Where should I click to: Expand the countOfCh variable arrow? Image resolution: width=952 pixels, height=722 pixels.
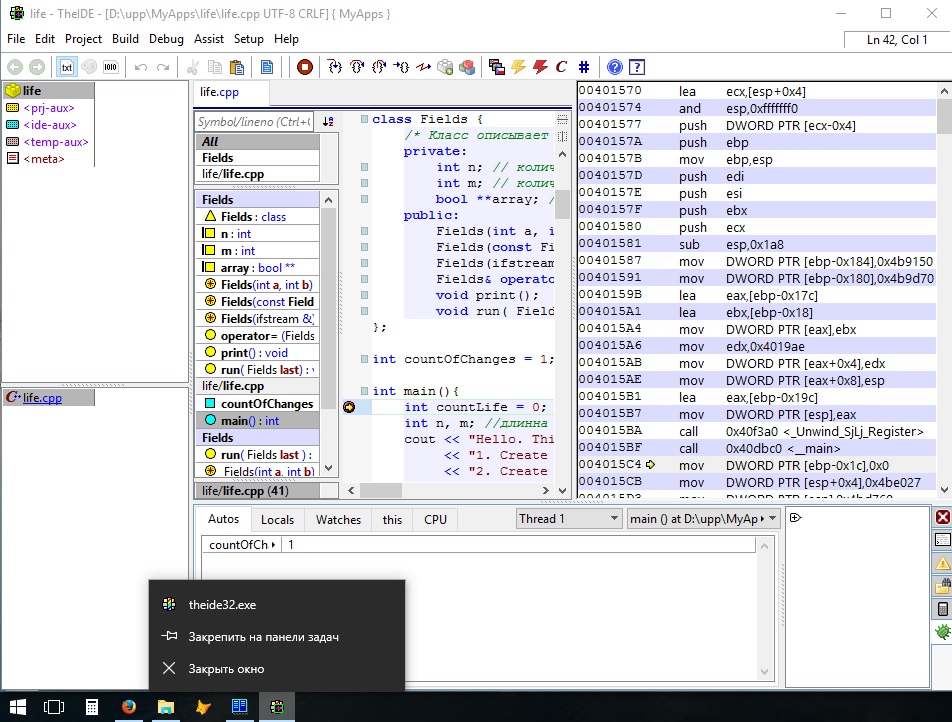(x=274, y=545)
